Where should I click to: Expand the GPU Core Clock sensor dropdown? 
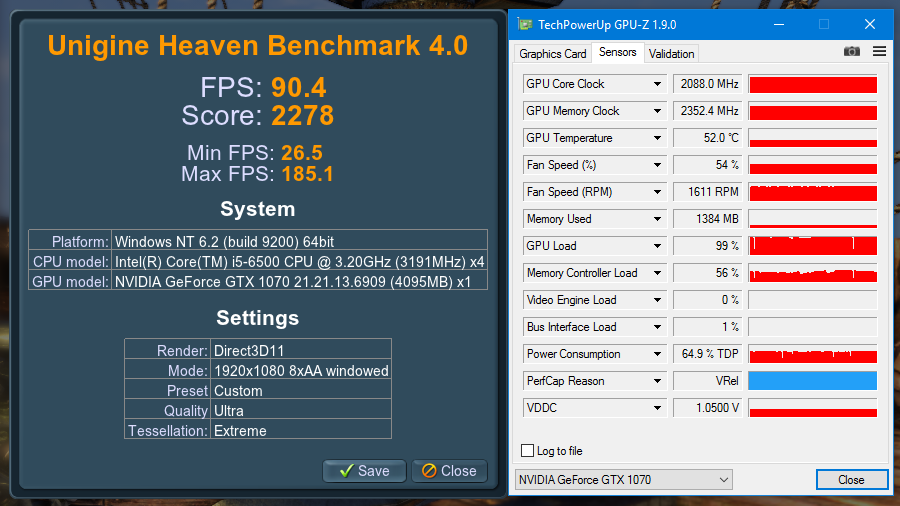[x=657, y=84]
